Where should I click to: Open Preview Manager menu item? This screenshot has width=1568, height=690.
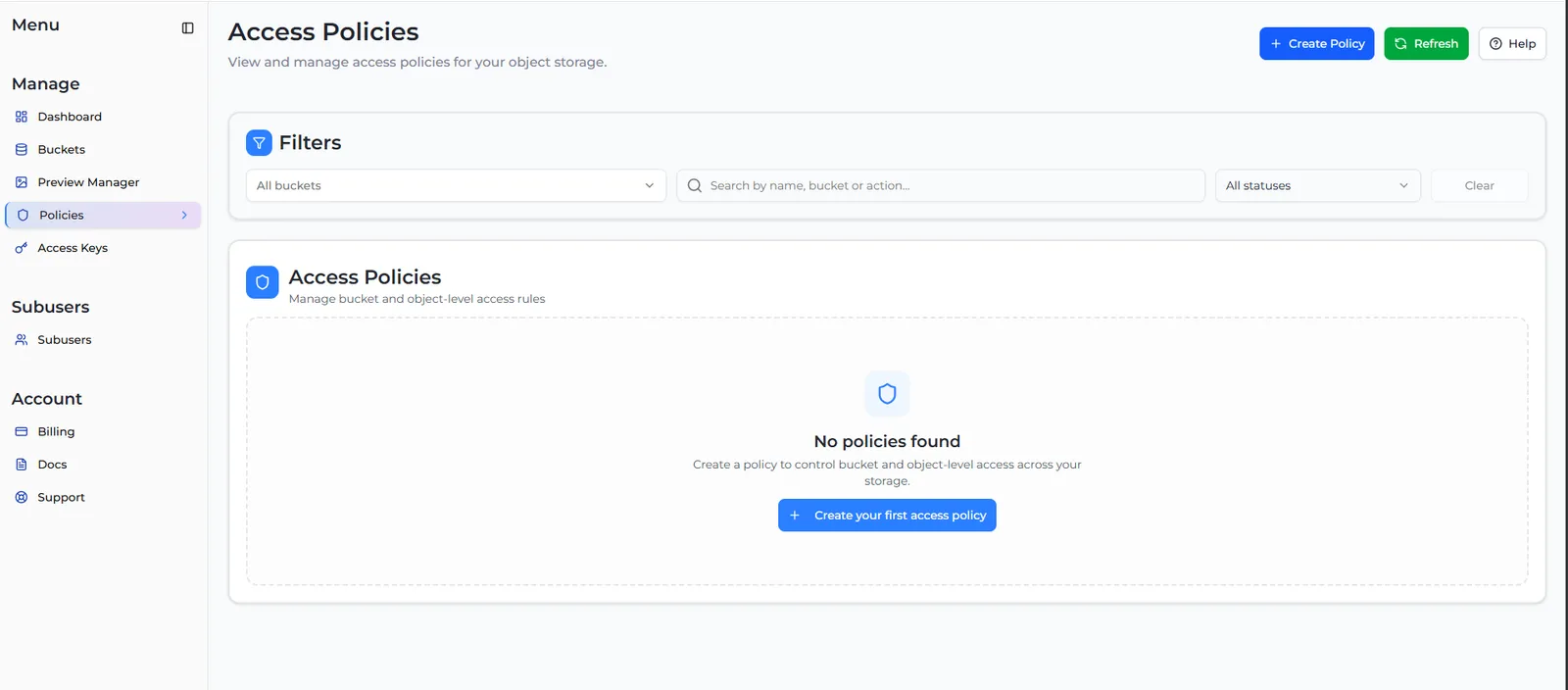[x=103, y=182]
